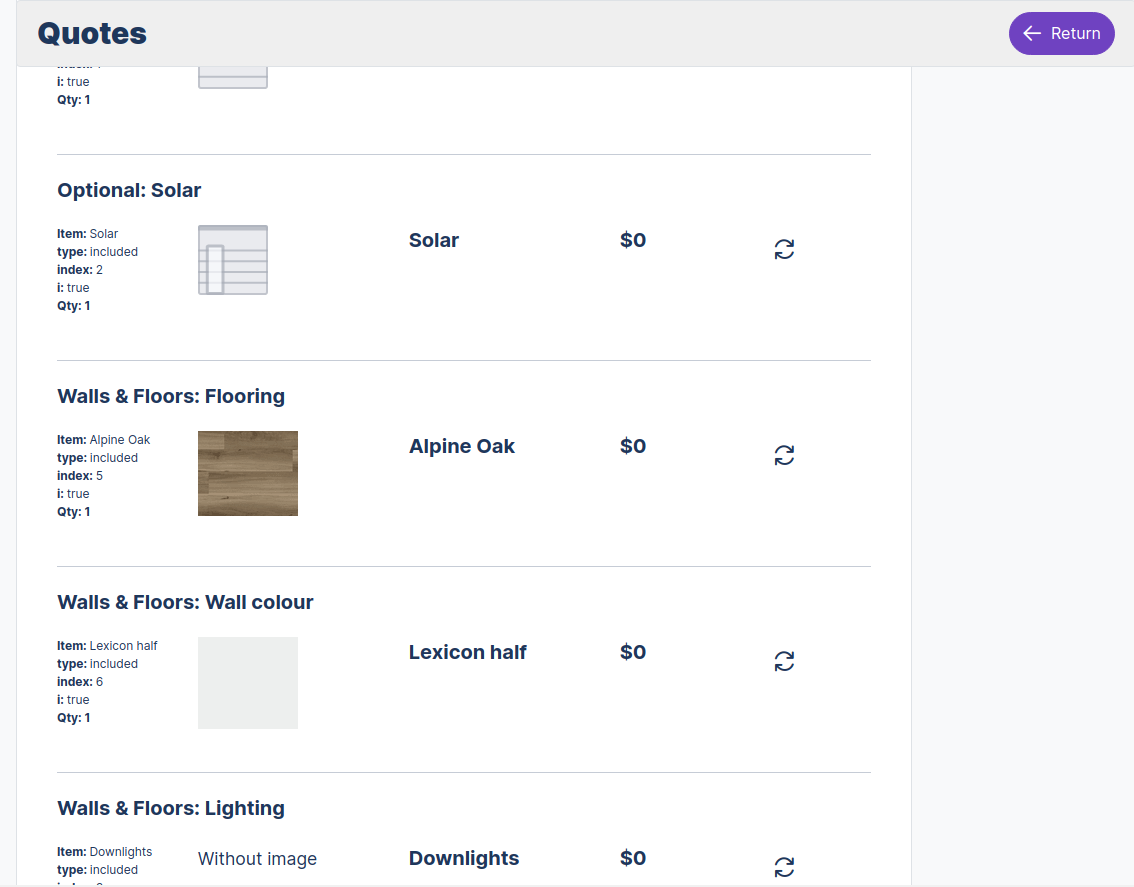Click the swap icon for Lexicon half
Viewport: 1134px width, 887px height.
point(784,661)
